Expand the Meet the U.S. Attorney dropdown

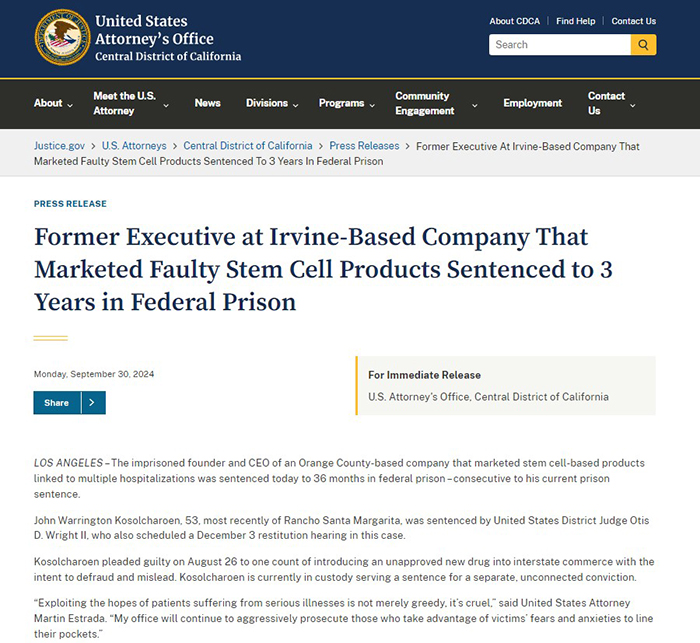(166, 105)
